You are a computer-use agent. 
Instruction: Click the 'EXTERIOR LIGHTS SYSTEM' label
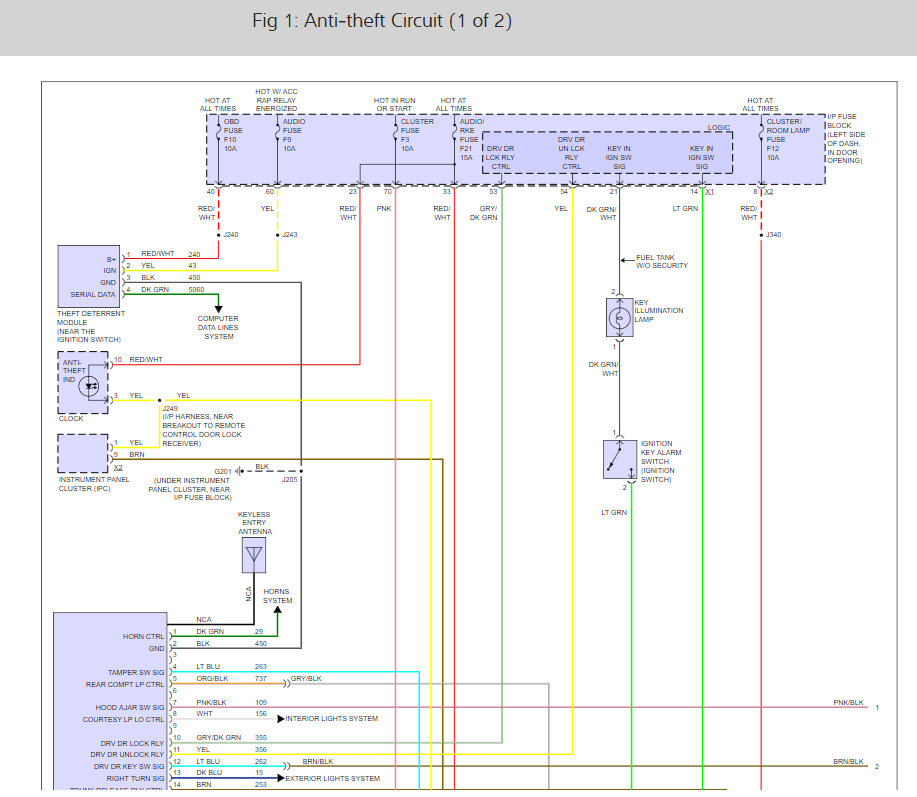click(333, 779)
